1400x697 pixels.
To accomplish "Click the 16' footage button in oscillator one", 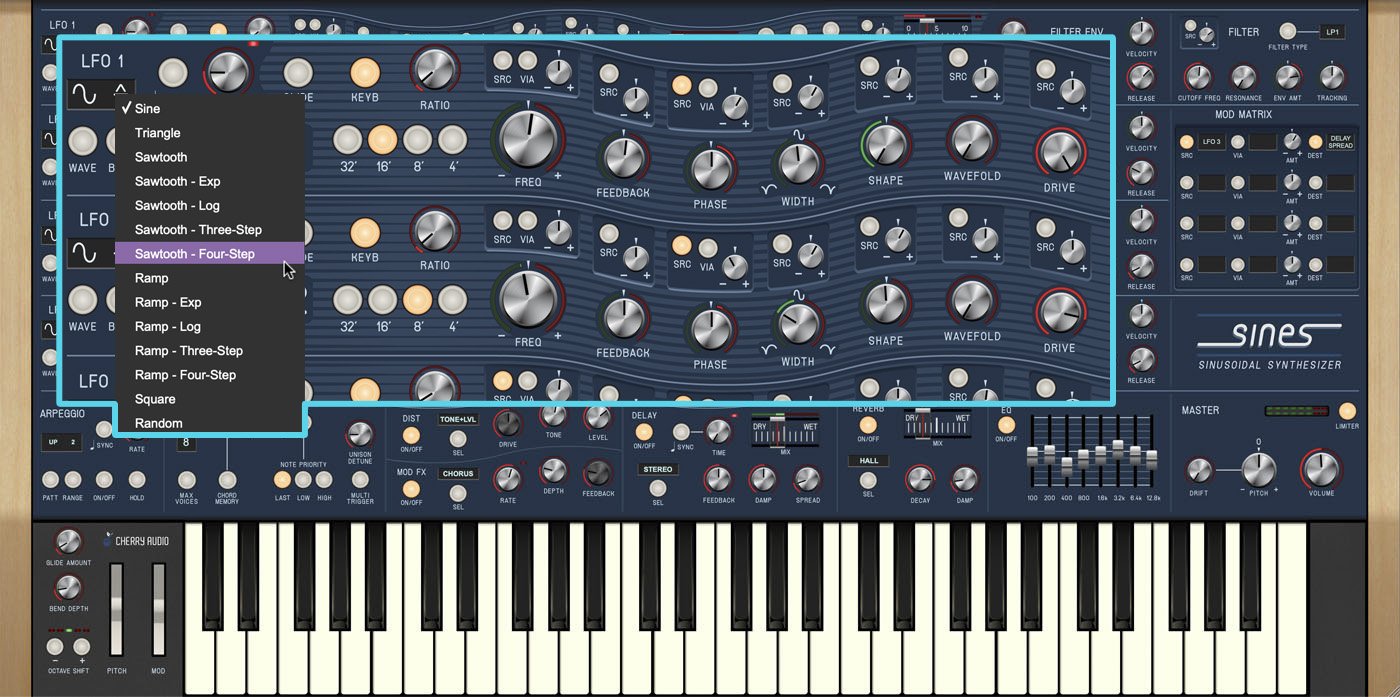I will pos(381,140).
